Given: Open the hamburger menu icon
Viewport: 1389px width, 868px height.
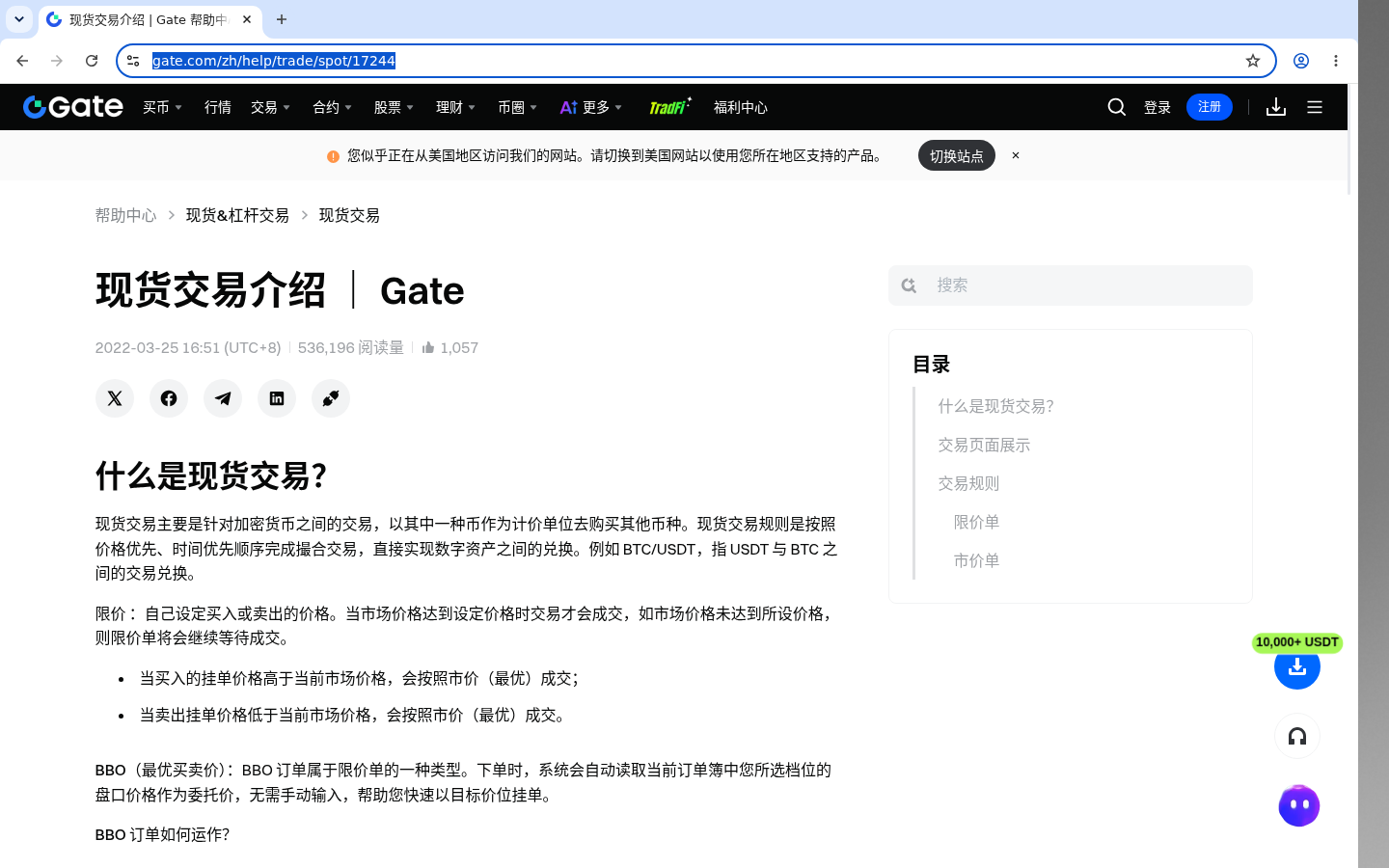Looking at the screenshot, I should [1315, 107].
